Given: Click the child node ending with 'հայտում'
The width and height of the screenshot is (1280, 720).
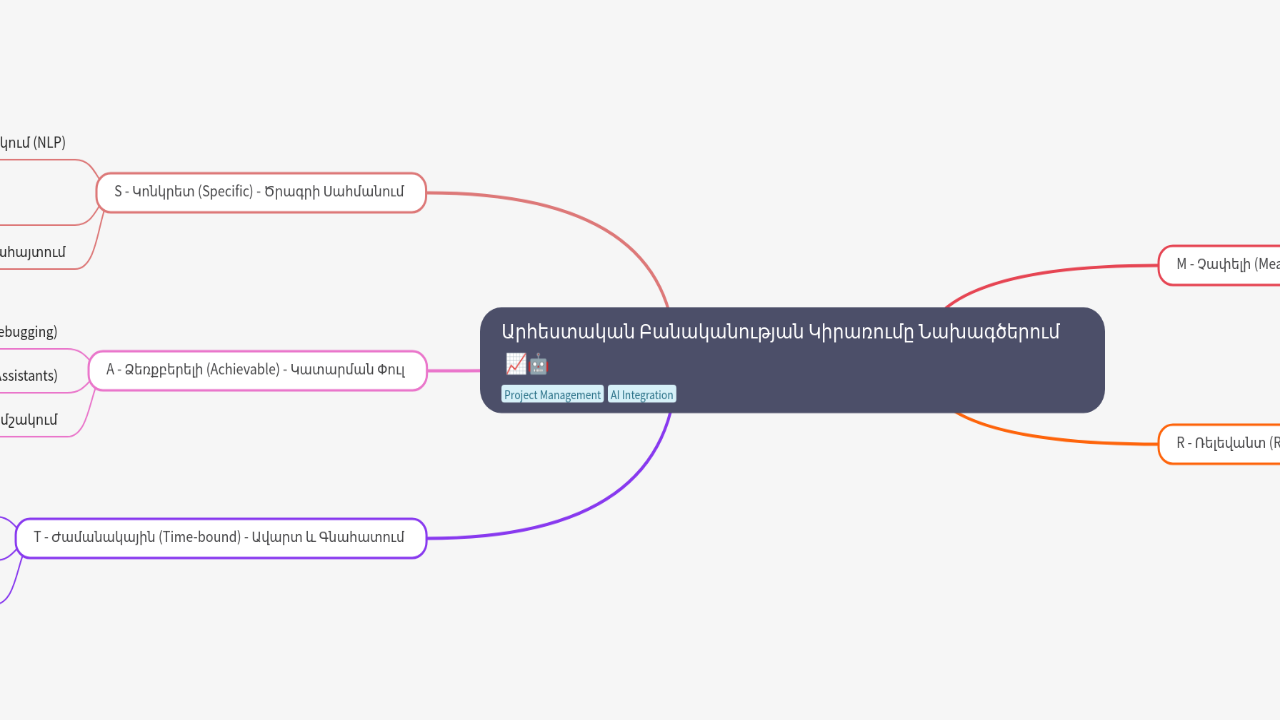Looking at the screenshot, I should [x=32, y=252].
